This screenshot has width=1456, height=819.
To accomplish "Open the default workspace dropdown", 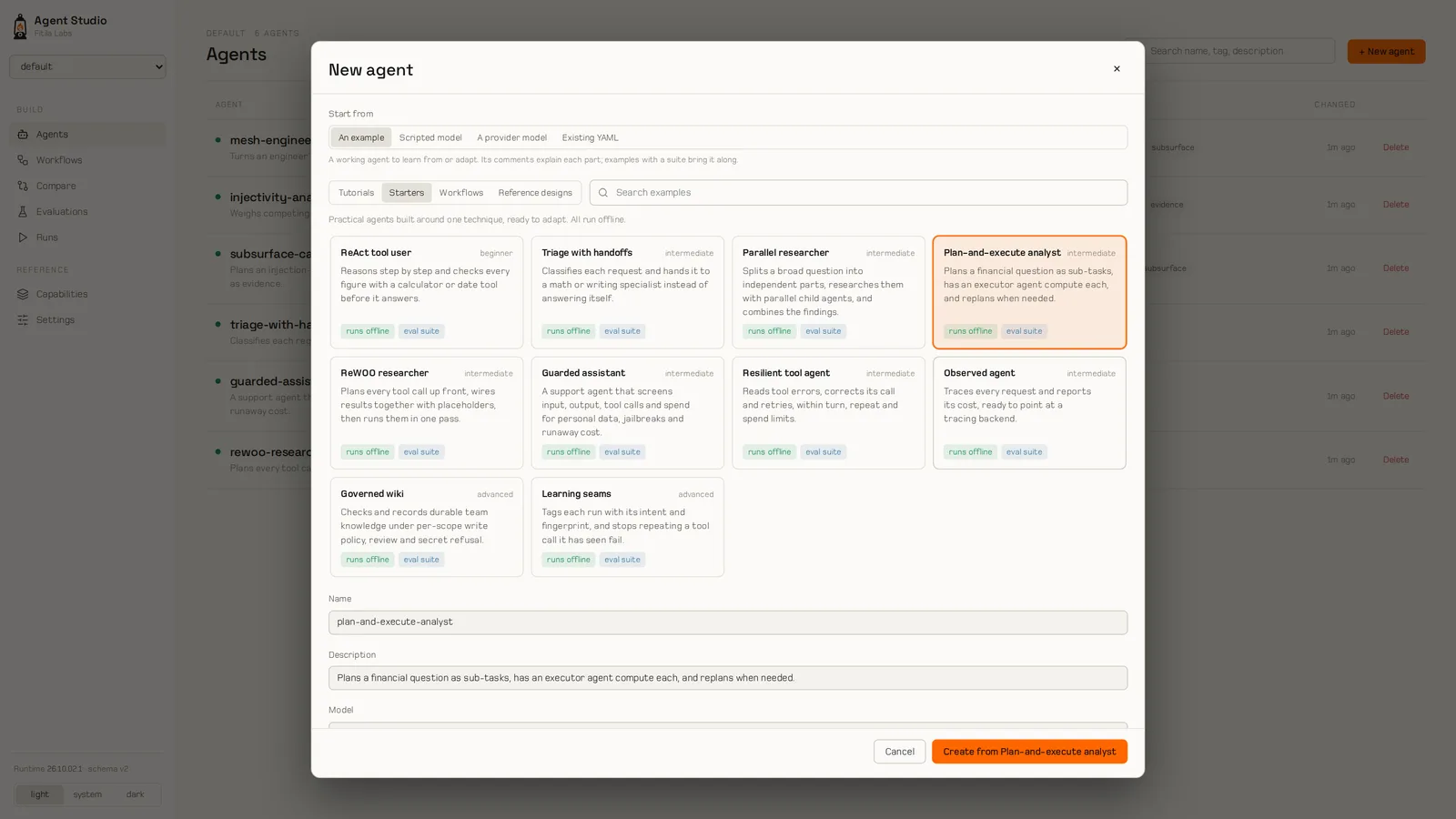I will [x=87, y=66].
